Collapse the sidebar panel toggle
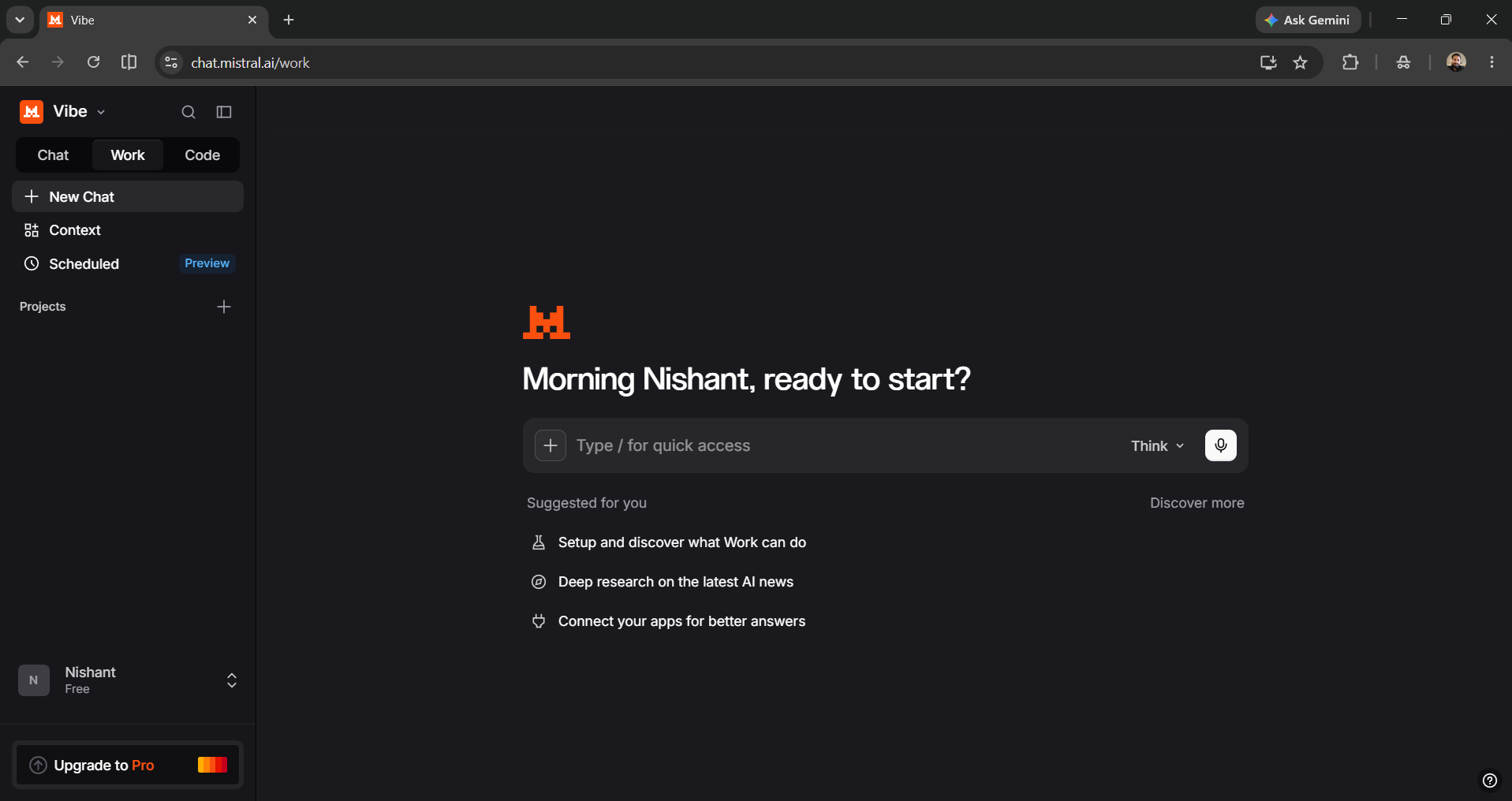The height and width of the screenshot is (801, 1512). [224, 112]
